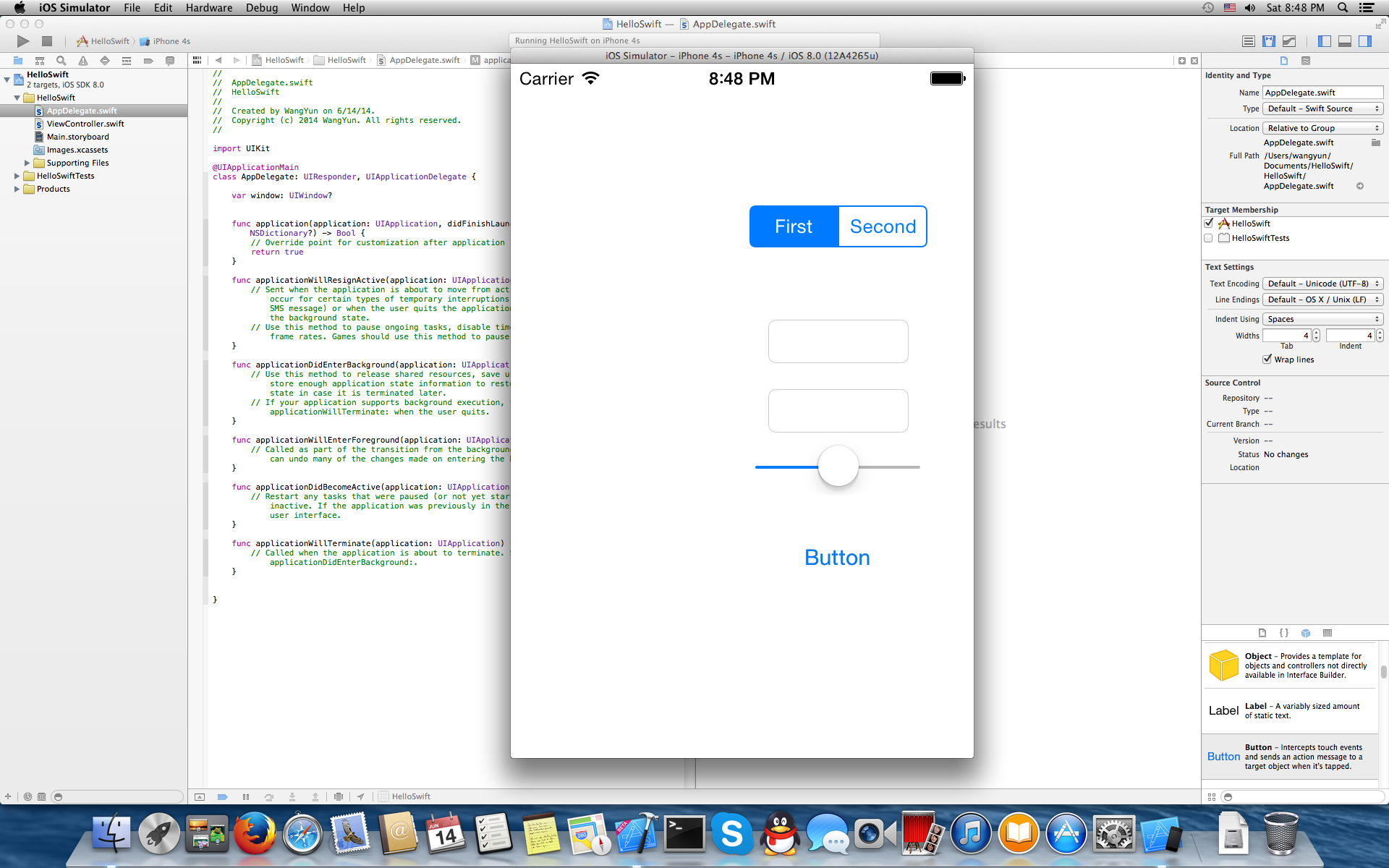Toggle the Wrap lines checkbox
The height and width of the screenshot is (868, 1389).
(1267, 359)
